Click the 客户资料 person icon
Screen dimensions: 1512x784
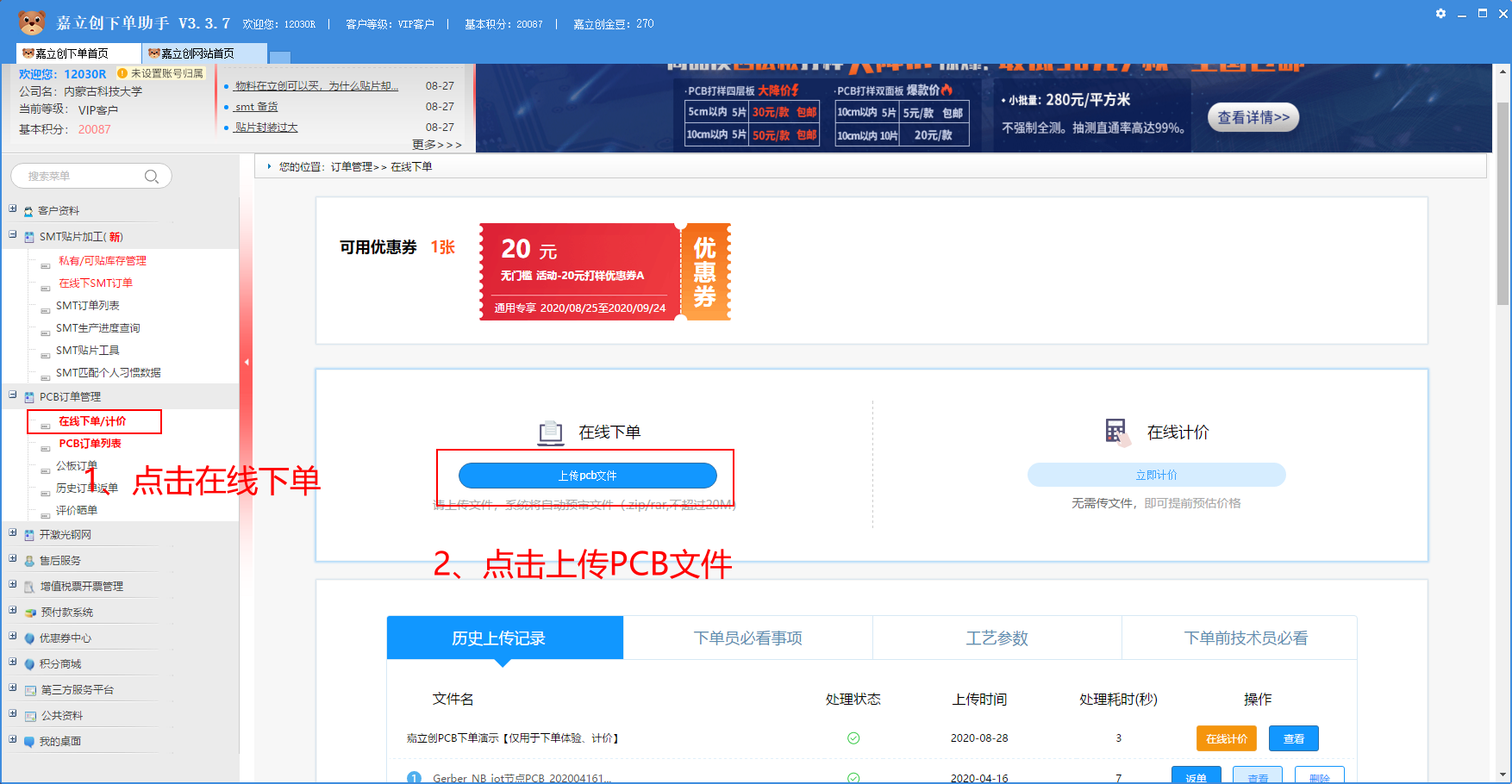click(x=29, y=211)
